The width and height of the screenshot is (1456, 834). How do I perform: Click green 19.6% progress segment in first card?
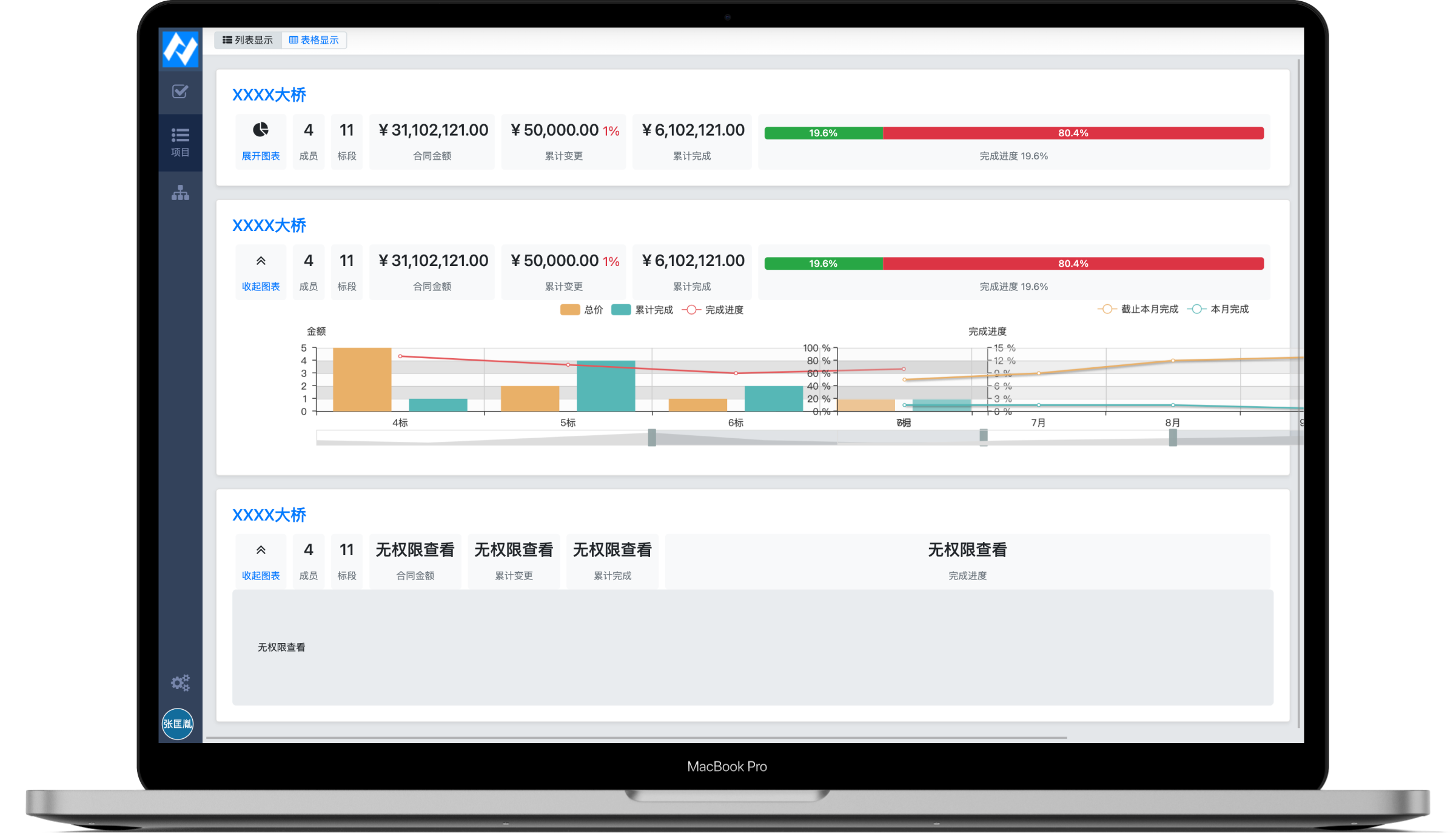(x=824, y=133)
